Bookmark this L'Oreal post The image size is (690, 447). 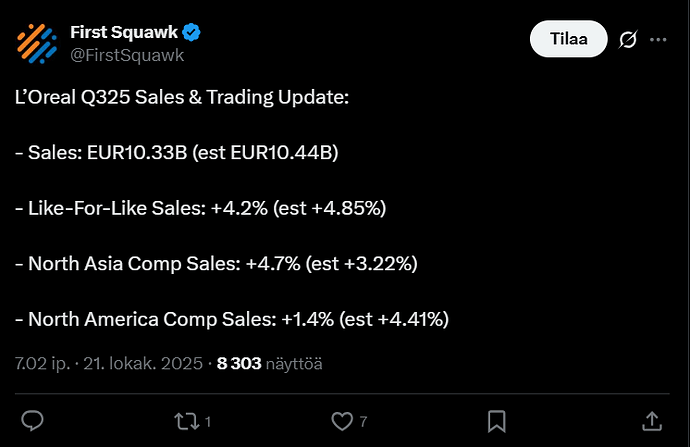(495, 420)
